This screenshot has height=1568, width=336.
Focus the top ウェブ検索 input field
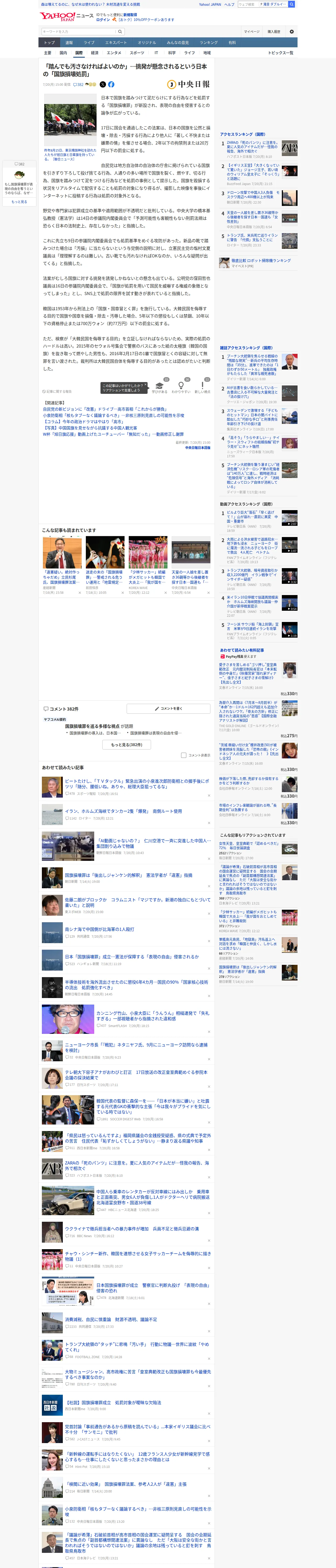(248, 4)
